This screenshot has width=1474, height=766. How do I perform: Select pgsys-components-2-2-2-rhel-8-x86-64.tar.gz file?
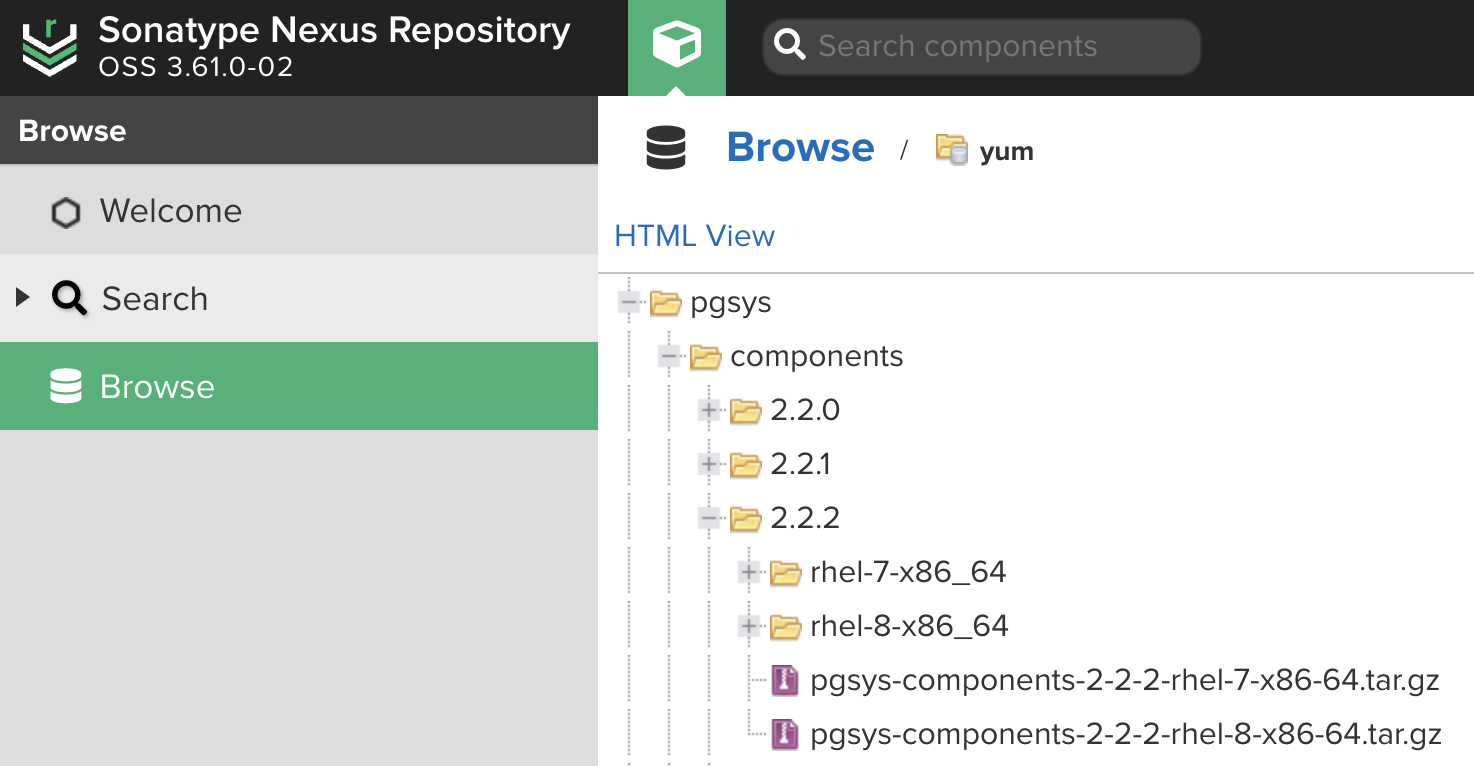pyautogui.click(x=1126, y=735)
